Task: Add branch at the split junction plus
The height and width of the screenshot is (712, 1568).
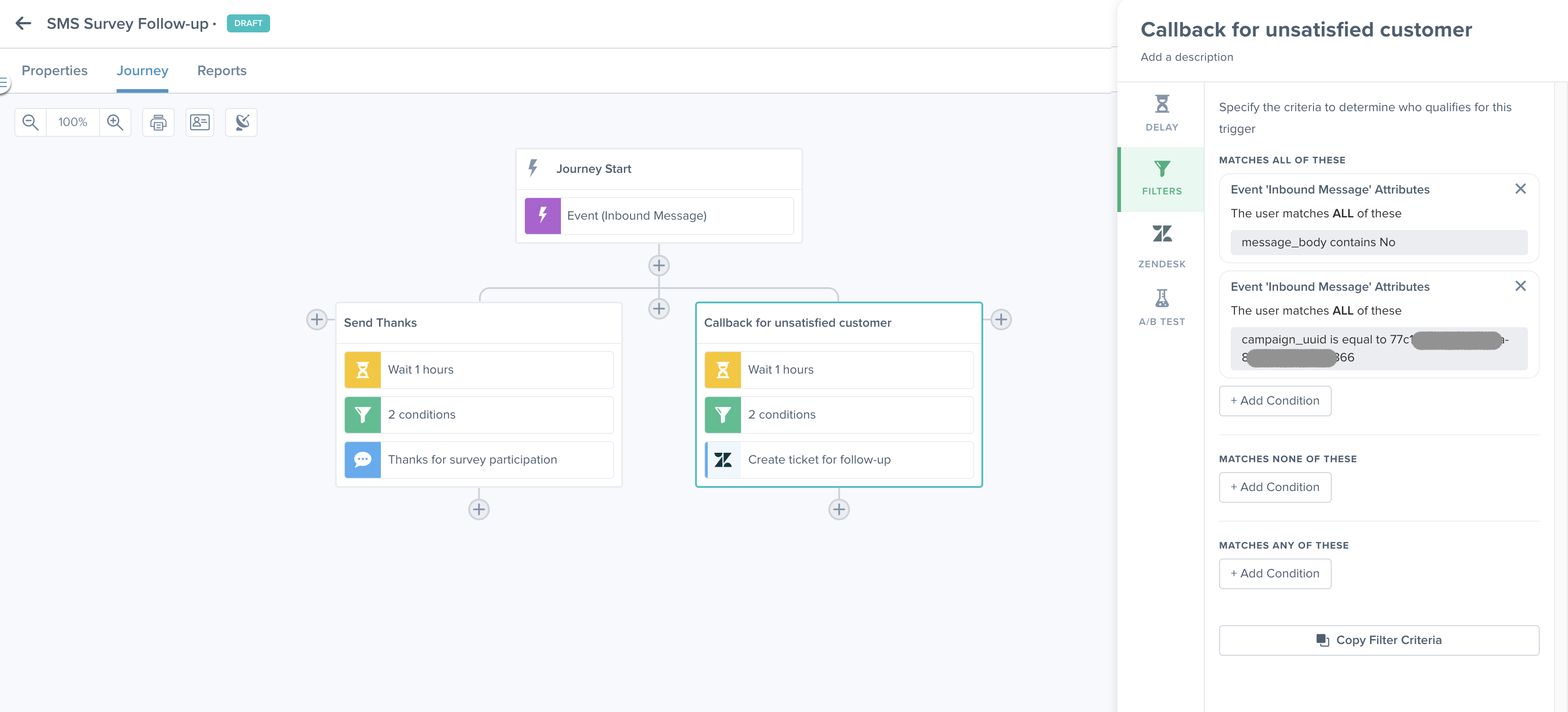Action: (x=659, y=309)
